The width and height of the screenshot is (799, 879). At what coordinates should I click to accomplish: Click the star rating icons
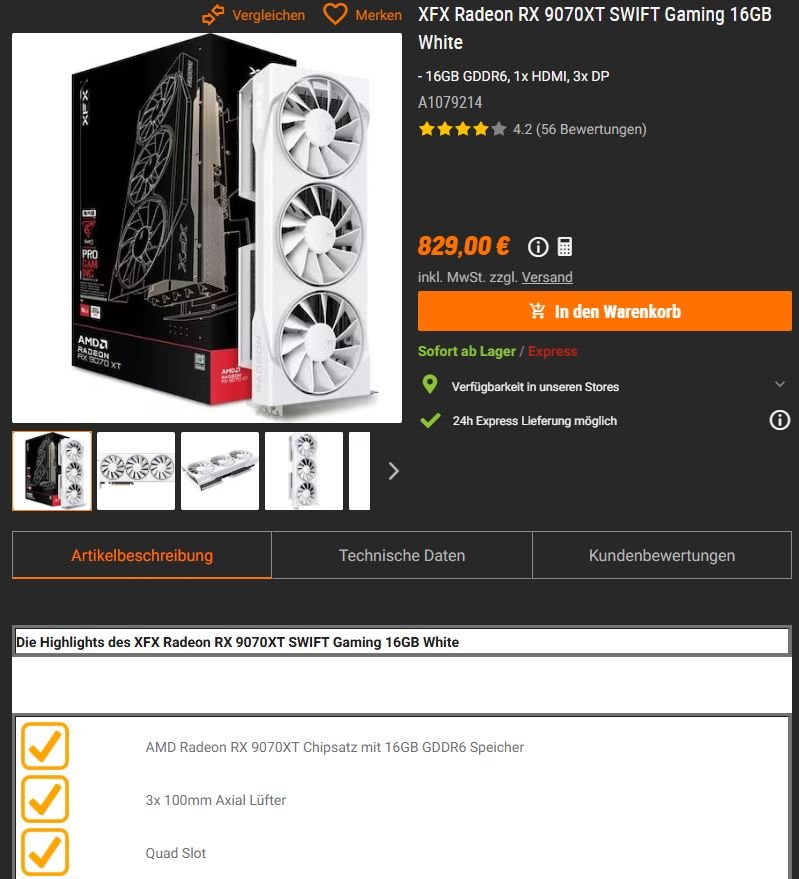[x=462, y=129]
